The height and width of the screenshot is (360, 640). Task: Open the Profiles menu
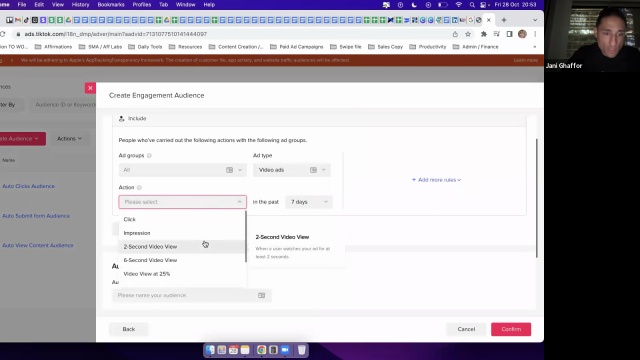click(142, 4)
